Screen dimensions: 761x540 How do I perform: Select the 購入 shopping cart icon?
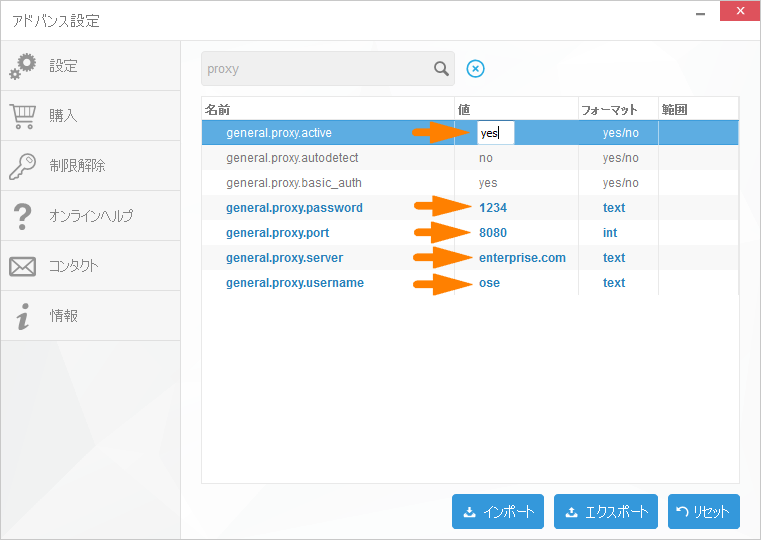click(x=22, y=116)
